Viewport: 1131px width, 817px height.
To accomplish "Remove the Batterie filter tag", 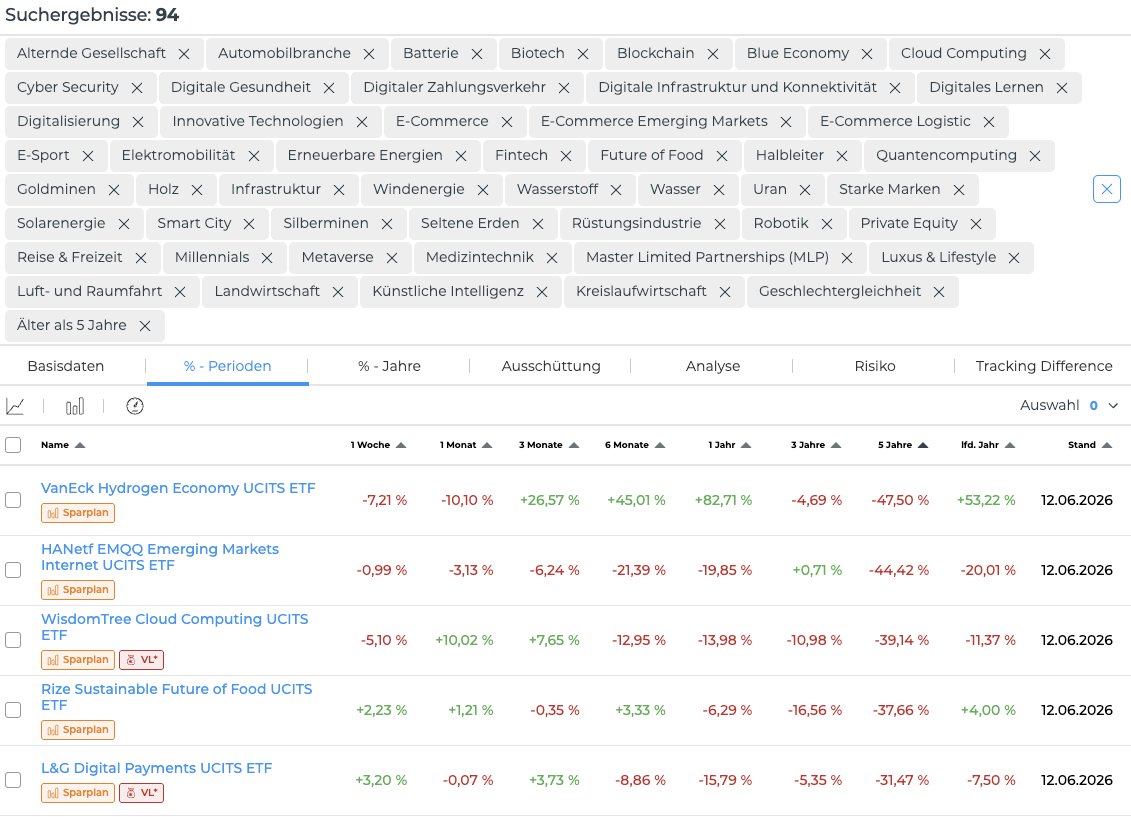I will [476, 54].
